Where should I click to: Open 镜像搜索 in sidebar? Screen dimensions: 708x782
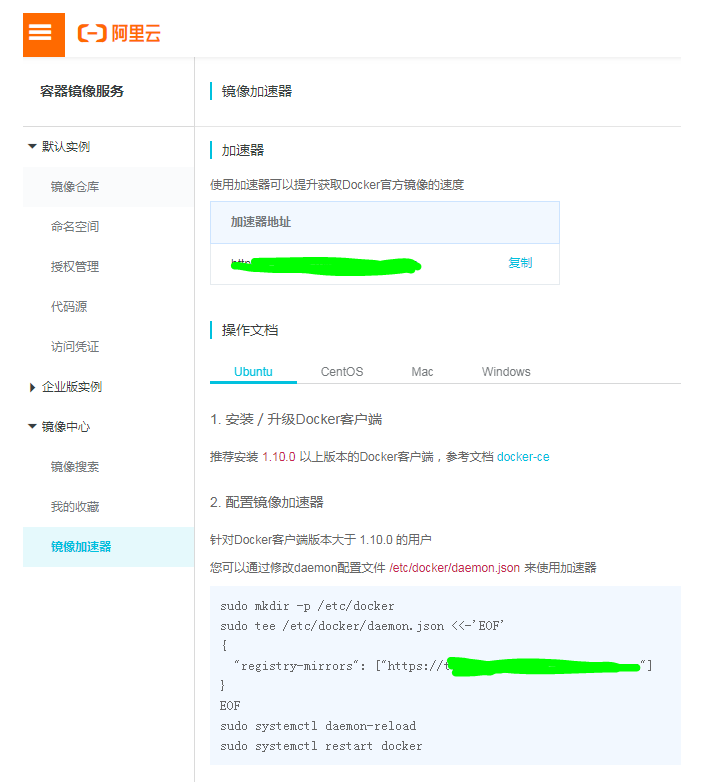75,467
